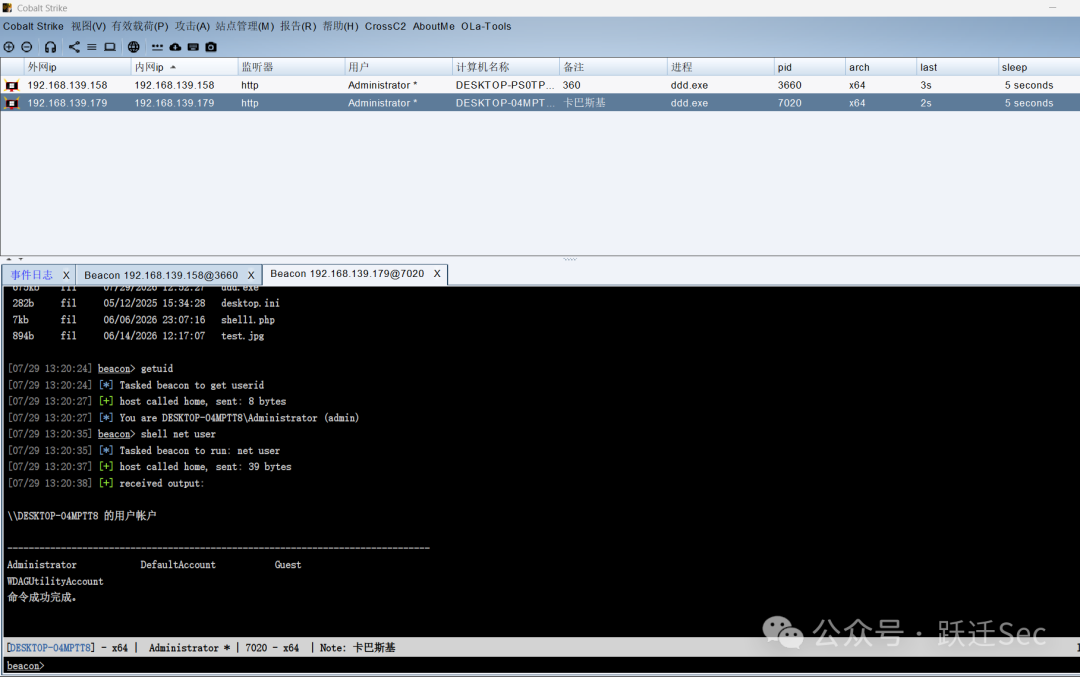Sort by last column header
This screenshot has width=1080, height=677.
click(957, 67)
